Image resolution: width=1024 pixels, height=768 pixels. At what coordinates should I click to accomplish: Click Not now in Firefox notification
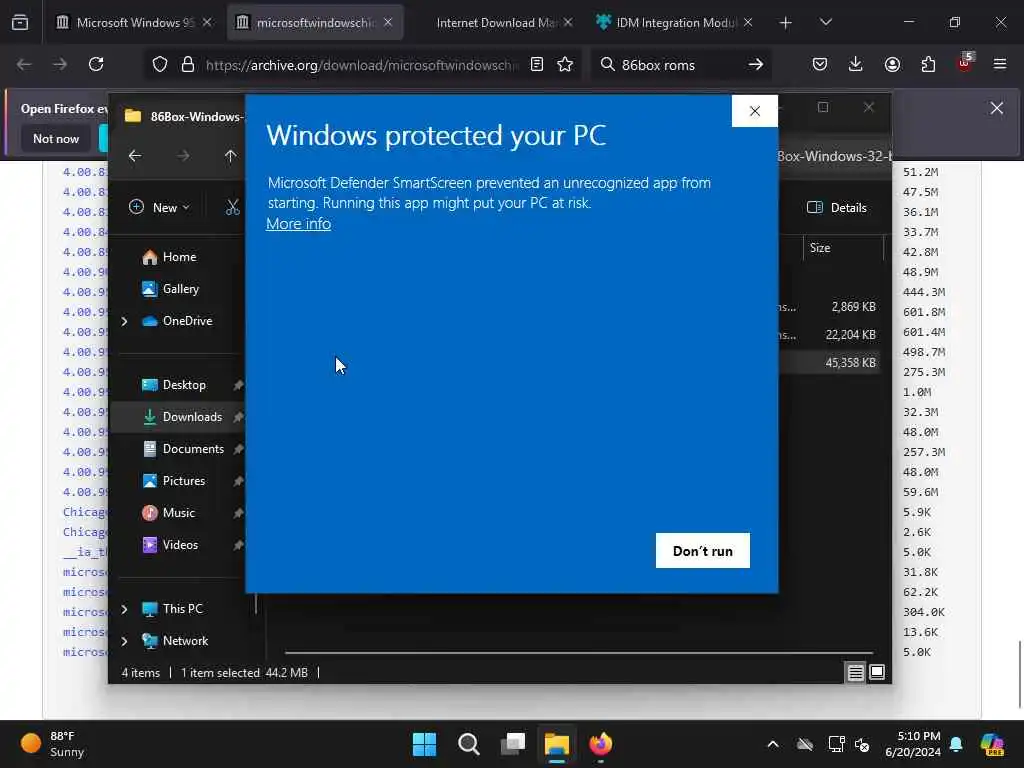(56, 138)
